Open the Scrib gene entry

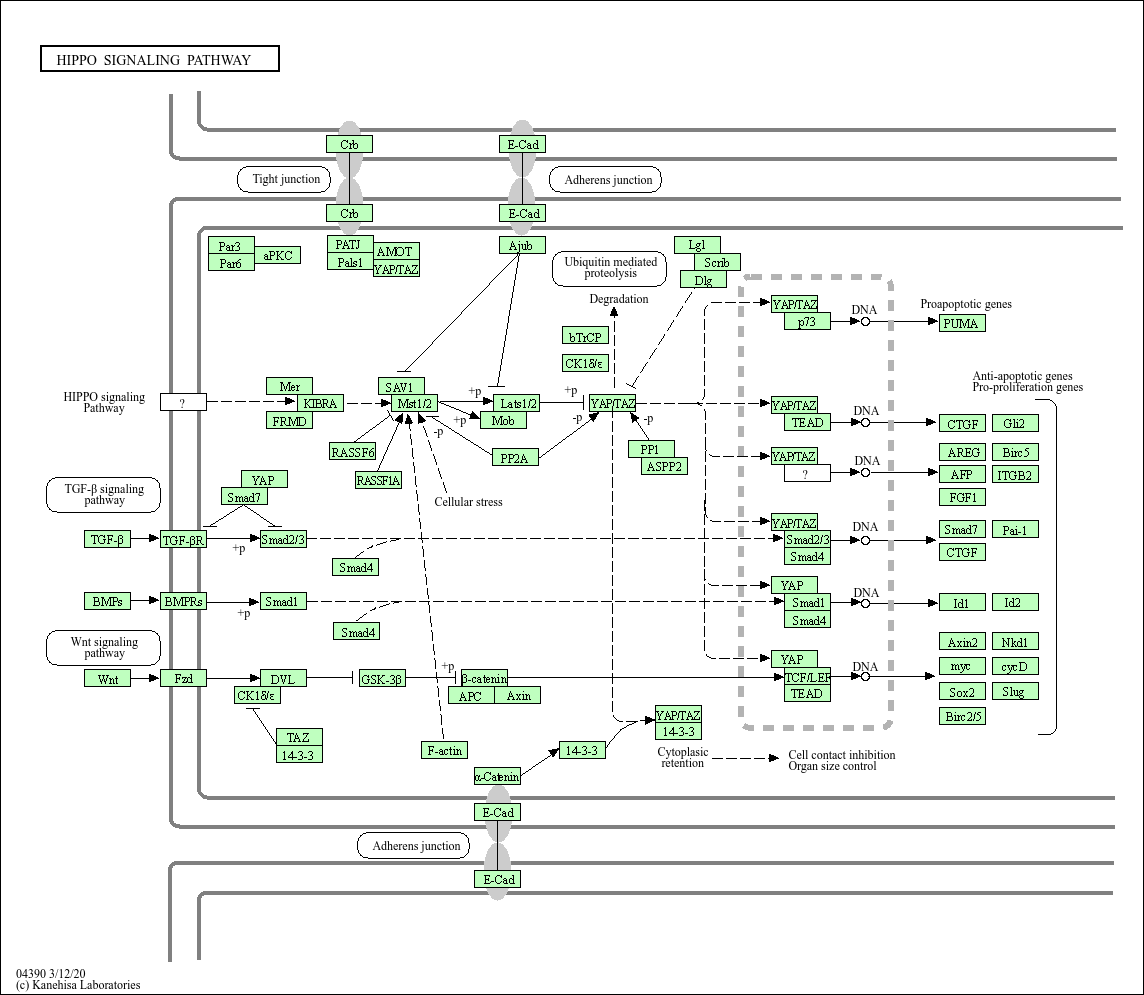[x=717, y=262]
